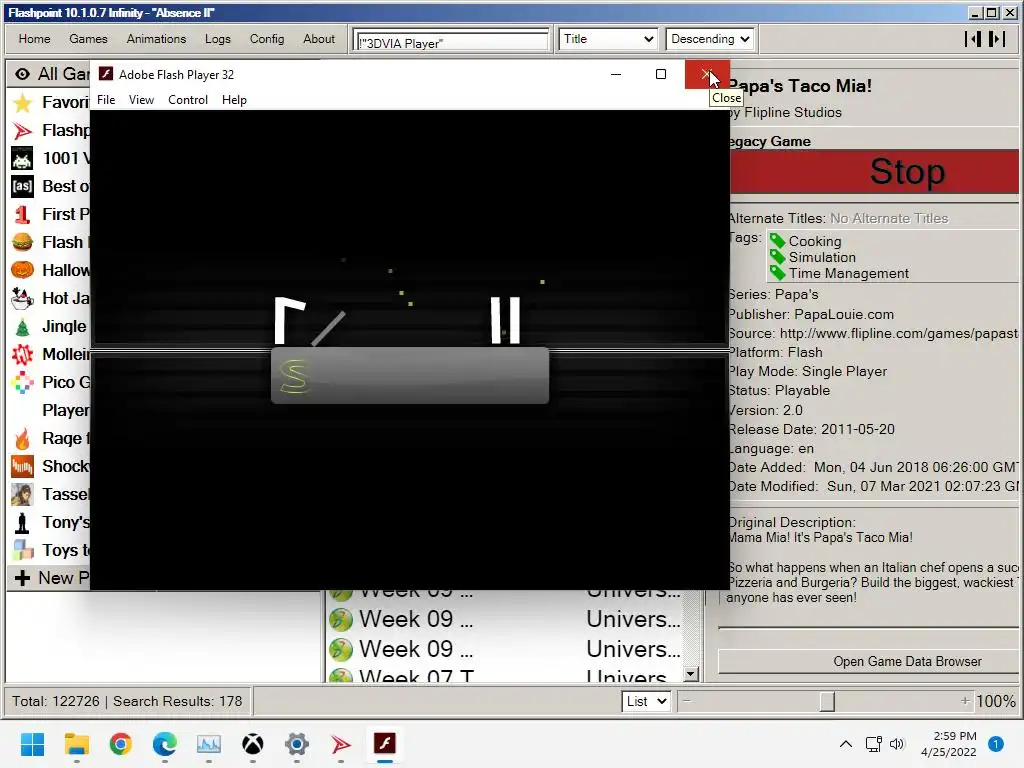Image resolution: width=1024 pixels, height=768 pixels.
Task: Click the Flipline Studios developer link
Action: click(793, 112)
